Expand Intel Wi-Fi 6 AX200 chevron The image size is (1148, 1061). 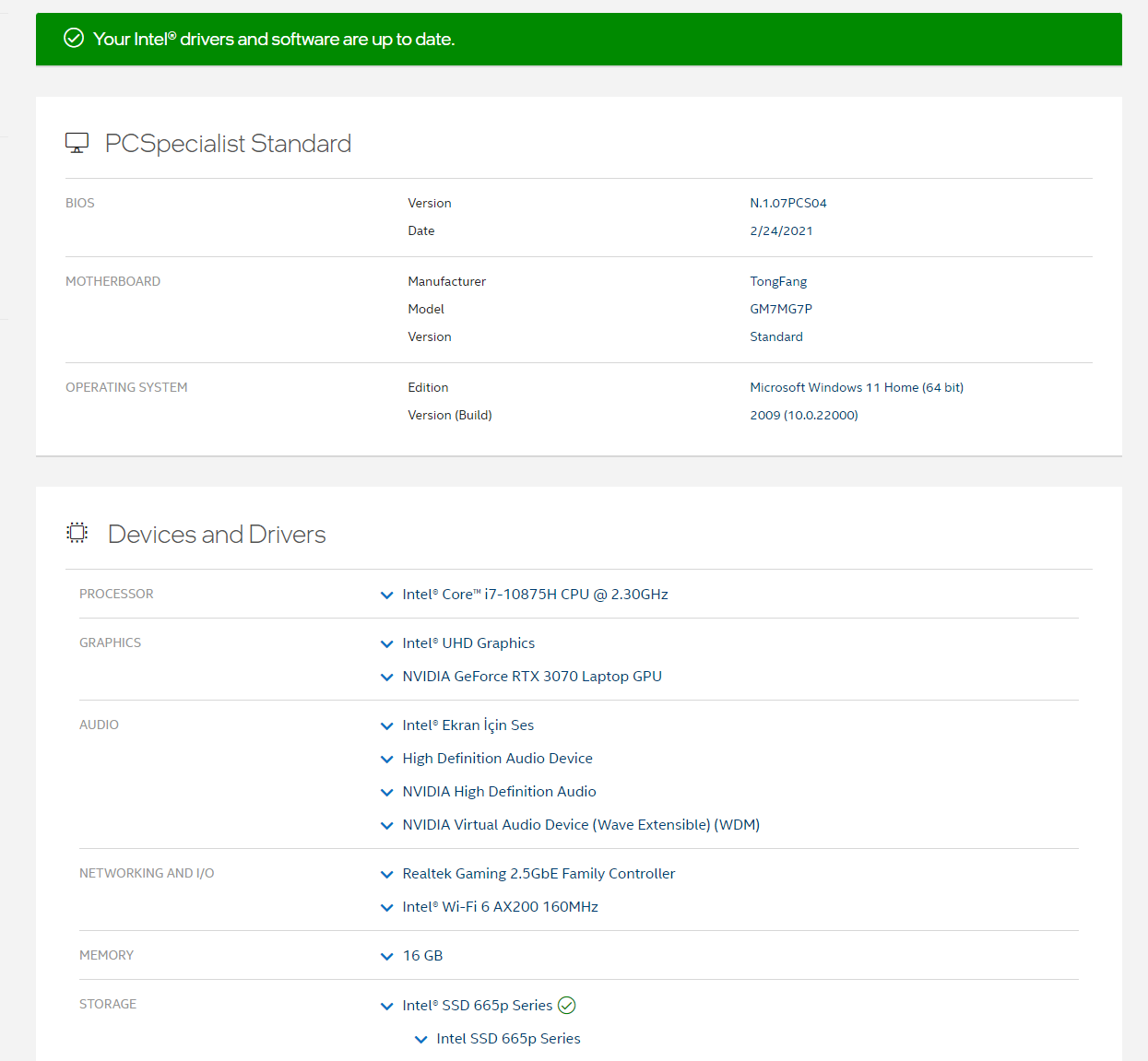[x=387, y=908]
